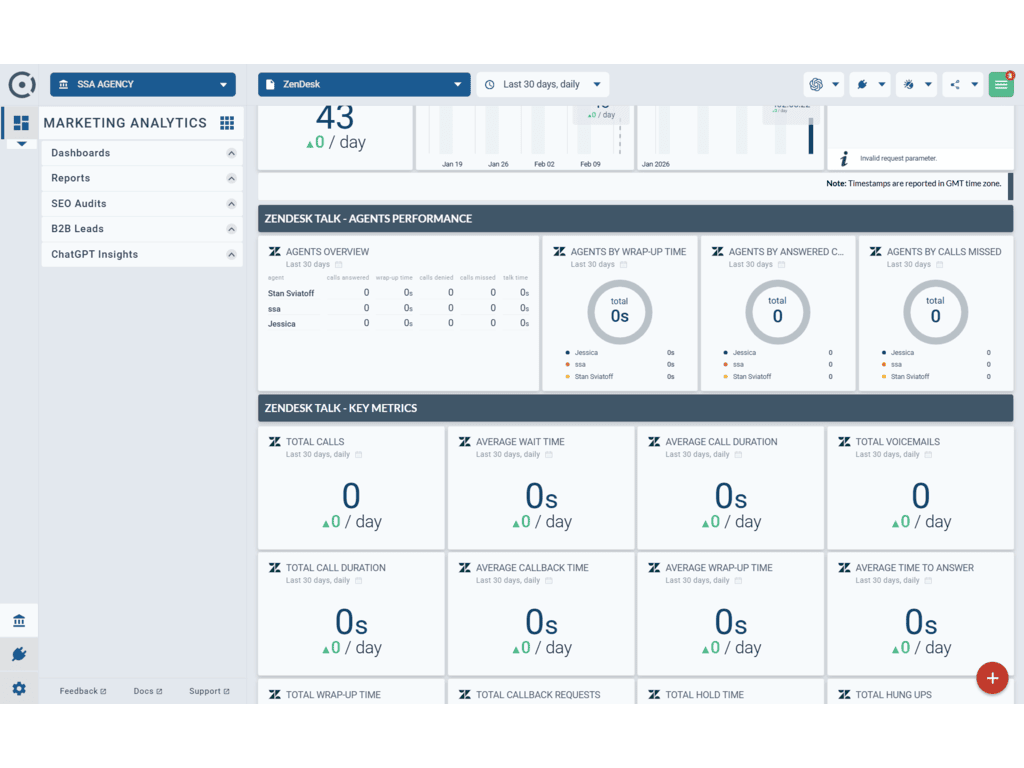Click the agency bank icon in left rail
This screenshot has width=1024, height=768.
pos(19,621)
